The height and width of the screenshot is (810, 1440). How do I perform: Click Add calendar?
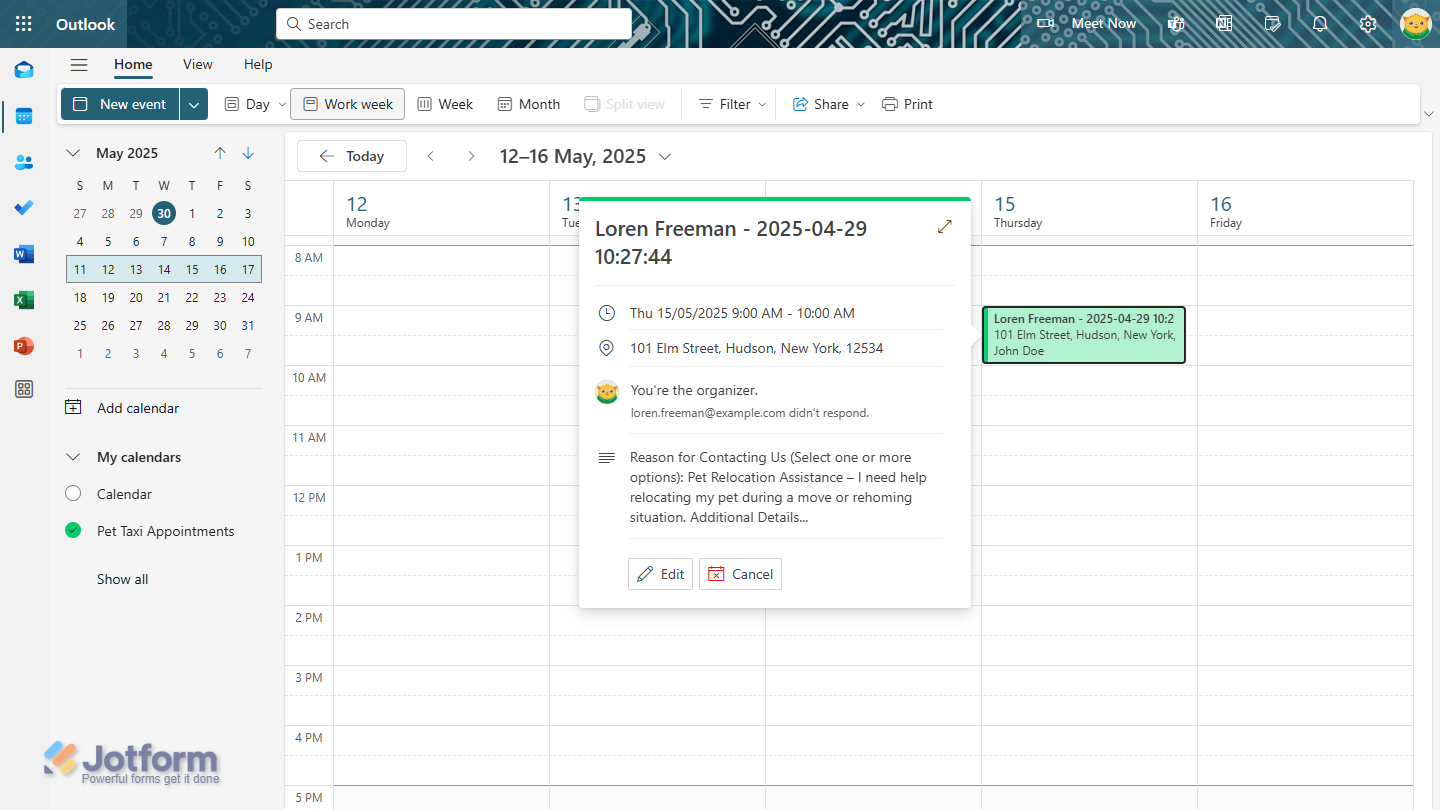[122, 408]
